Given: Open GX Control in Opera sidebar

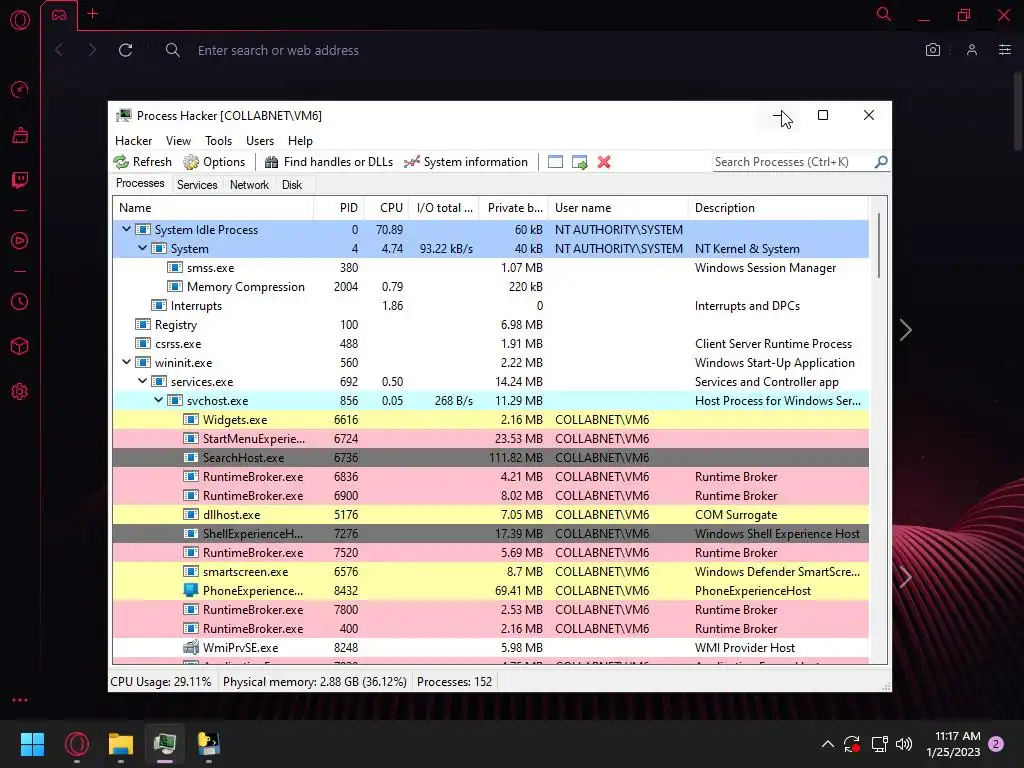Looking at the screenshot, I should coord(20,89).
